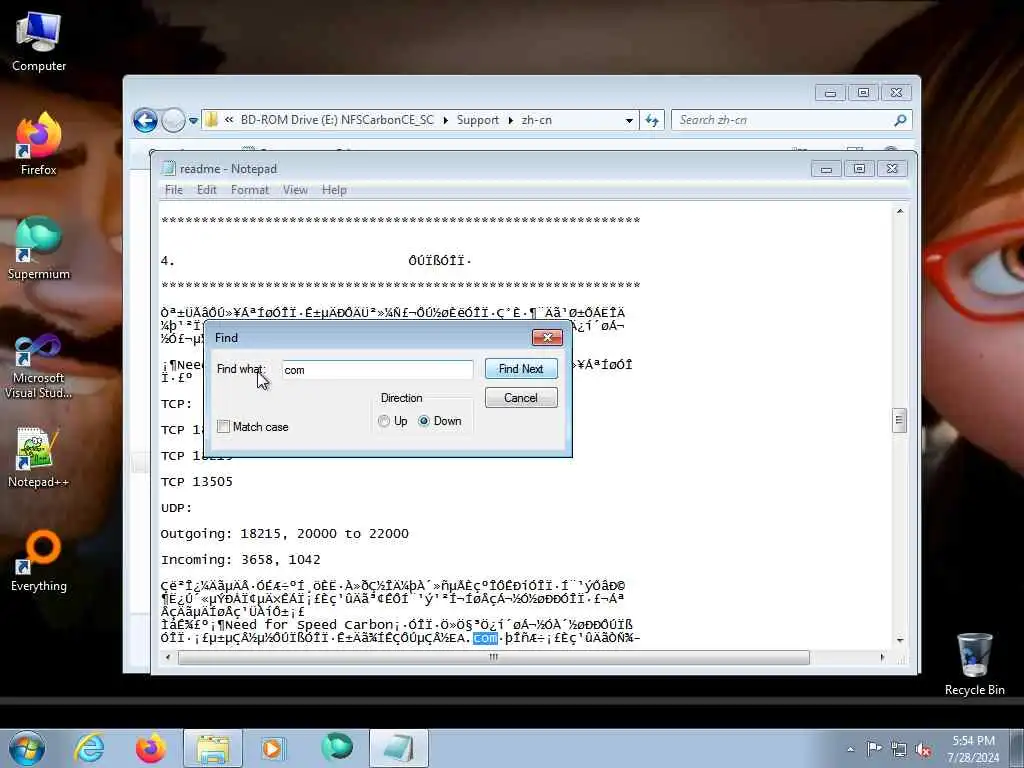
Task: Select the Notepad taskbar button
Action: click(x=399, y=748)
